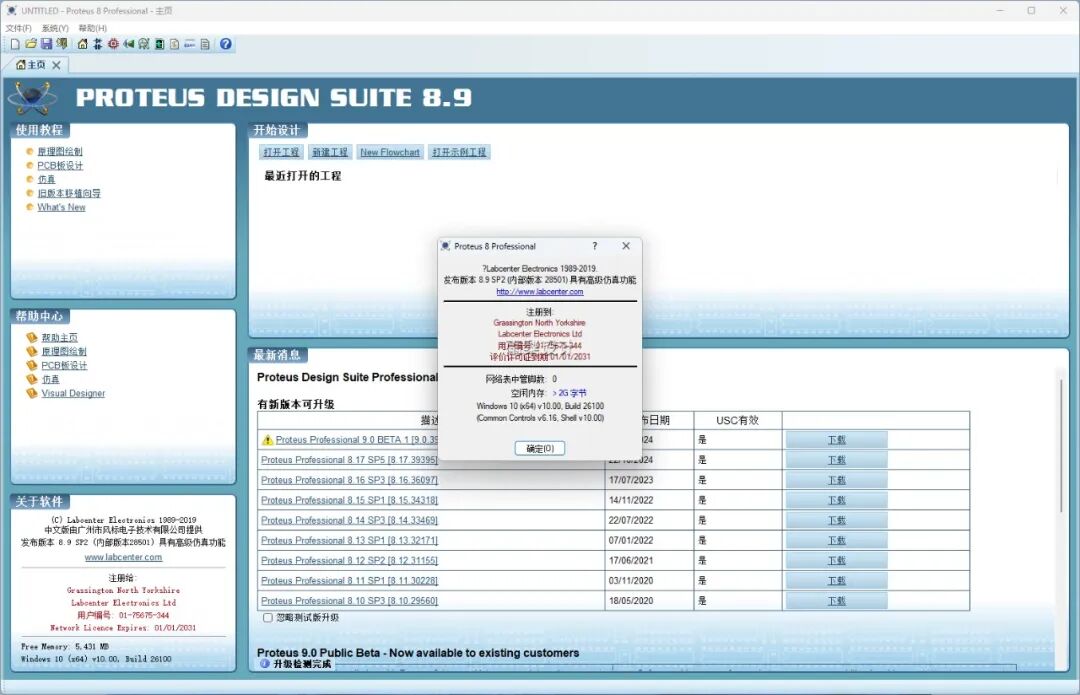Click the question mark in the Proteus dialog
Viewport: 1080px width, 695px height.
coord(594,245)
